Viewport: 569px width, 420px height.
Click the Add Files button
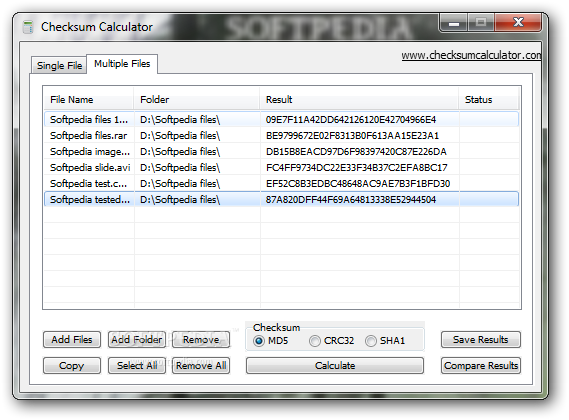pyautogui.click(x=72, y=339)
